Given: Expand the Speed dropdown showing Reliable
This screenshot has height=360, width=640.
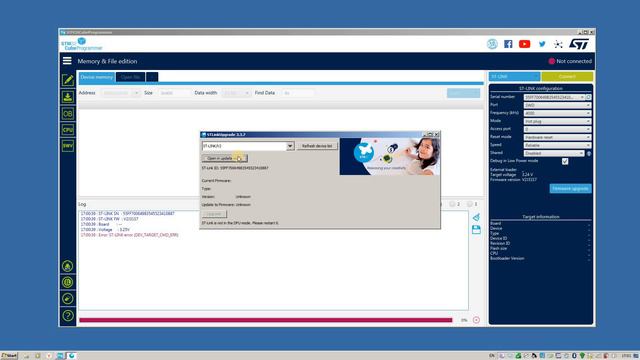Looking at the screenshot, I should 557,145.
